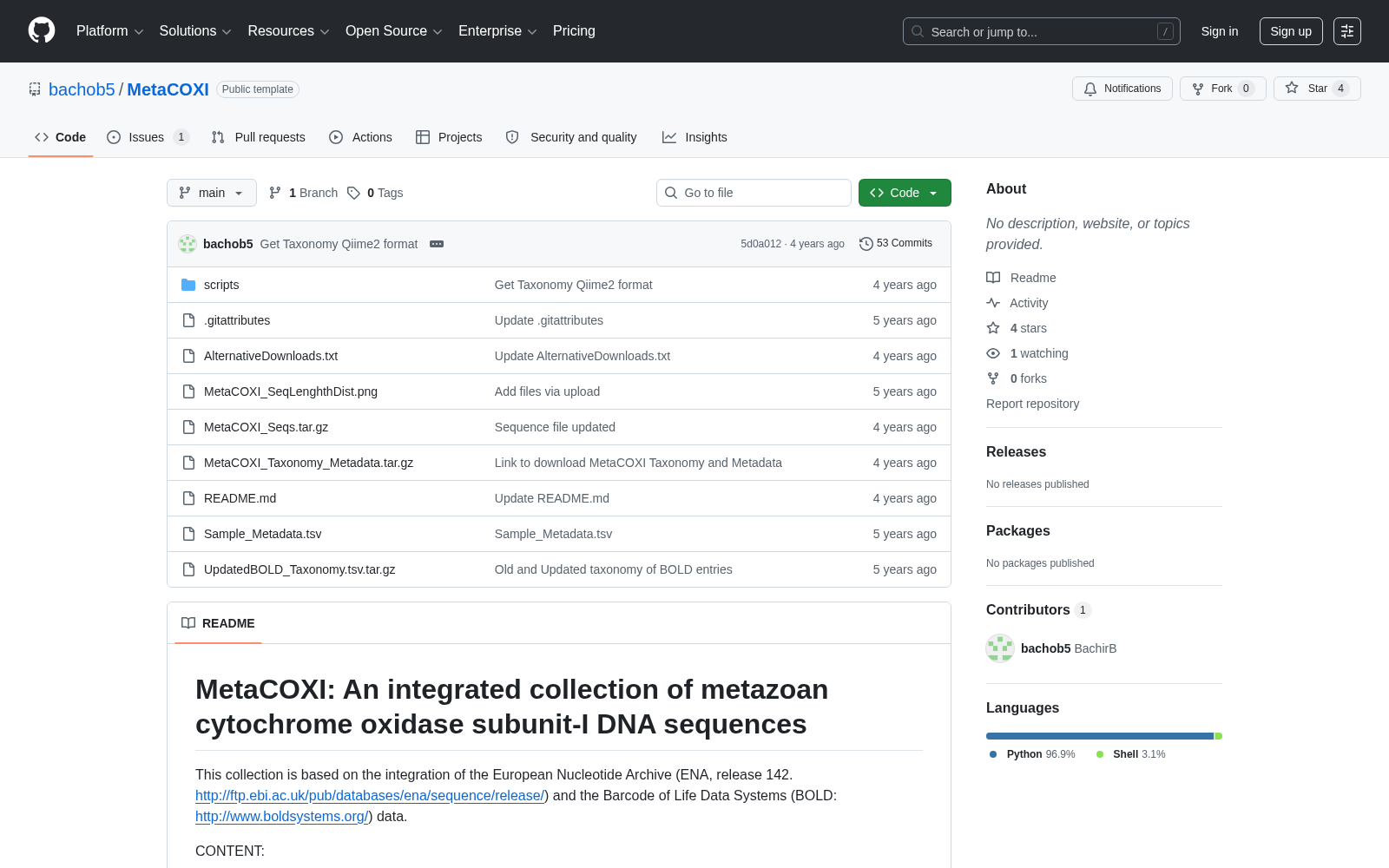1389x868 pixels.
Task: Open the Security and quality tab
Action: point(571,137)
